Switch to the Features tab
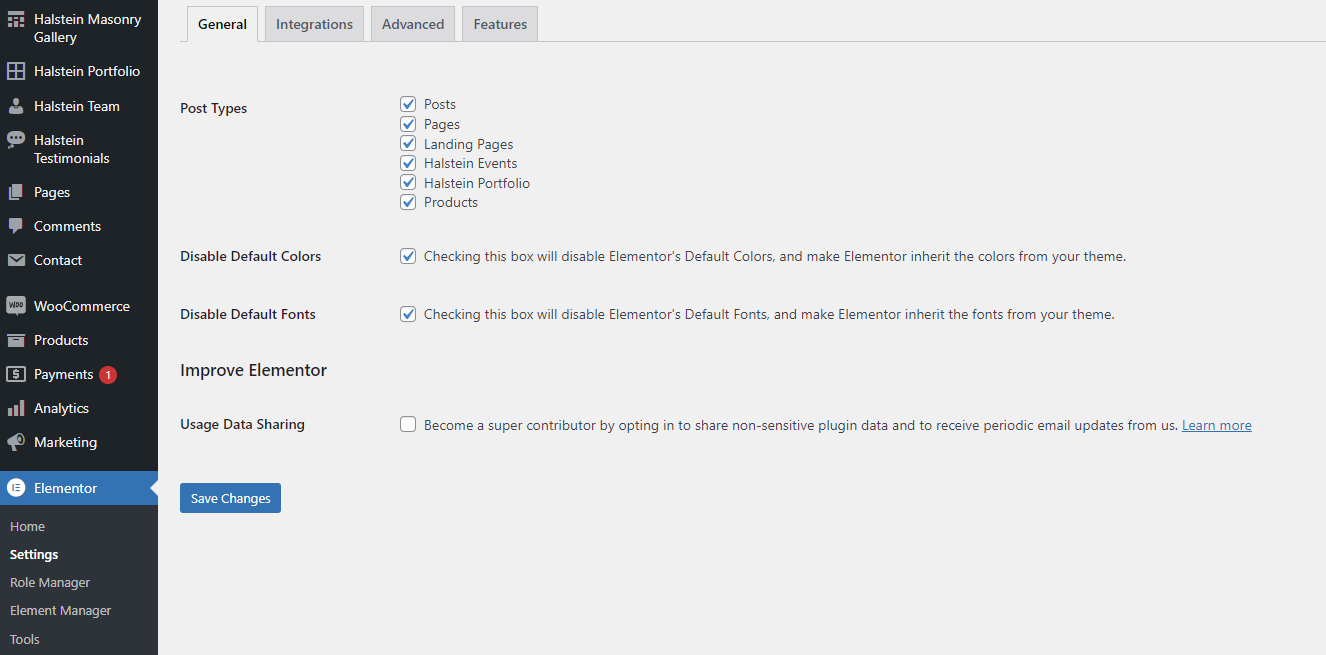1326x655 pixels. (x=500, y=24)
